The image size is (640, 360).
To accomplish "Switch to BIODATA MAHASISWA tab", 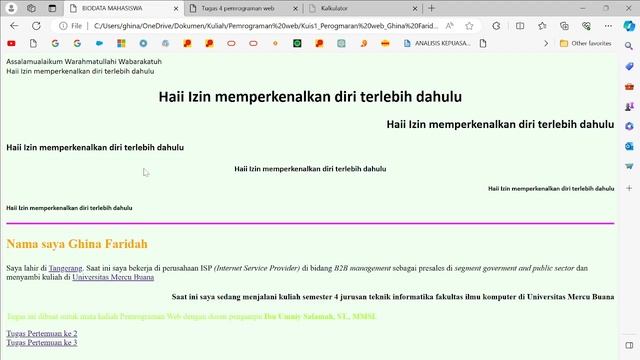I will (x=124, y=8).
